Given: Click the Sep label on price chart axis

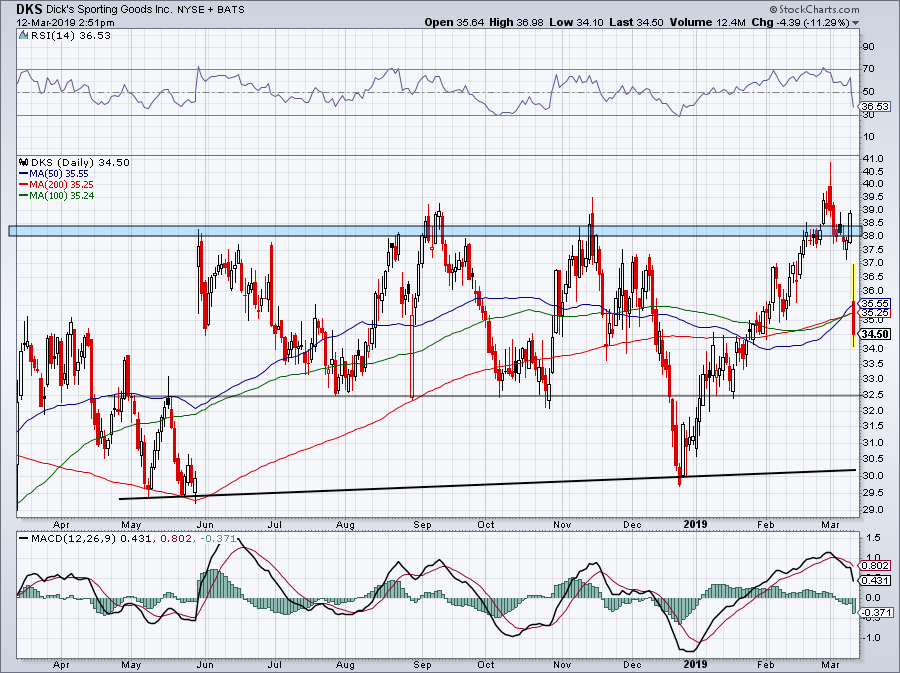Looking at the screenshot, I should pyautogui.click(x=422, y=524).
